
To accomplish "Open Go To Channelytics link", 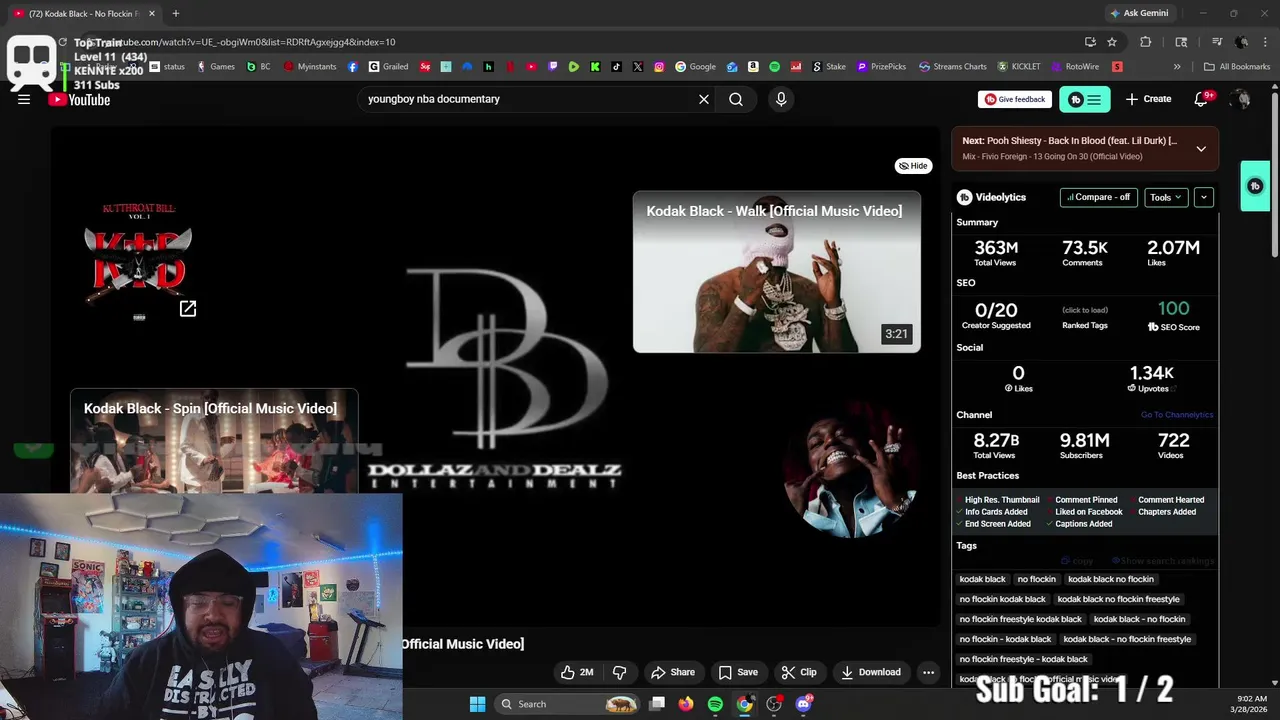I will pyautogui.click(x=1177, y=415).
